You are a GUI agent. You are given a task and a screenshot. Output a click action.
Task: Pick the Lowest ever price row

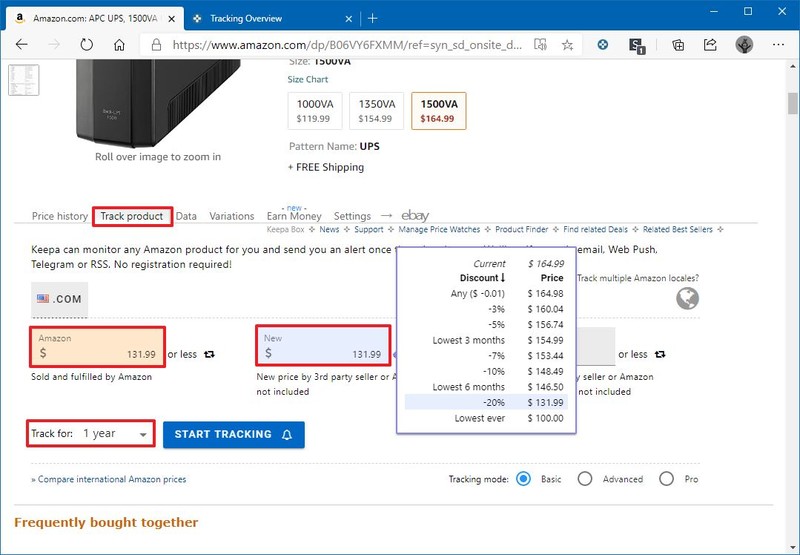coord(486,418)
